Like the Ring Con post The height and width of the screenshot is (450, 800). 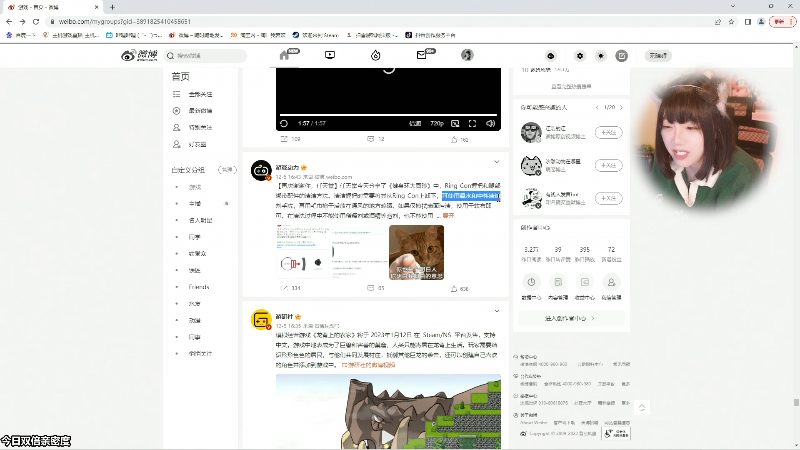coord(454,288)
